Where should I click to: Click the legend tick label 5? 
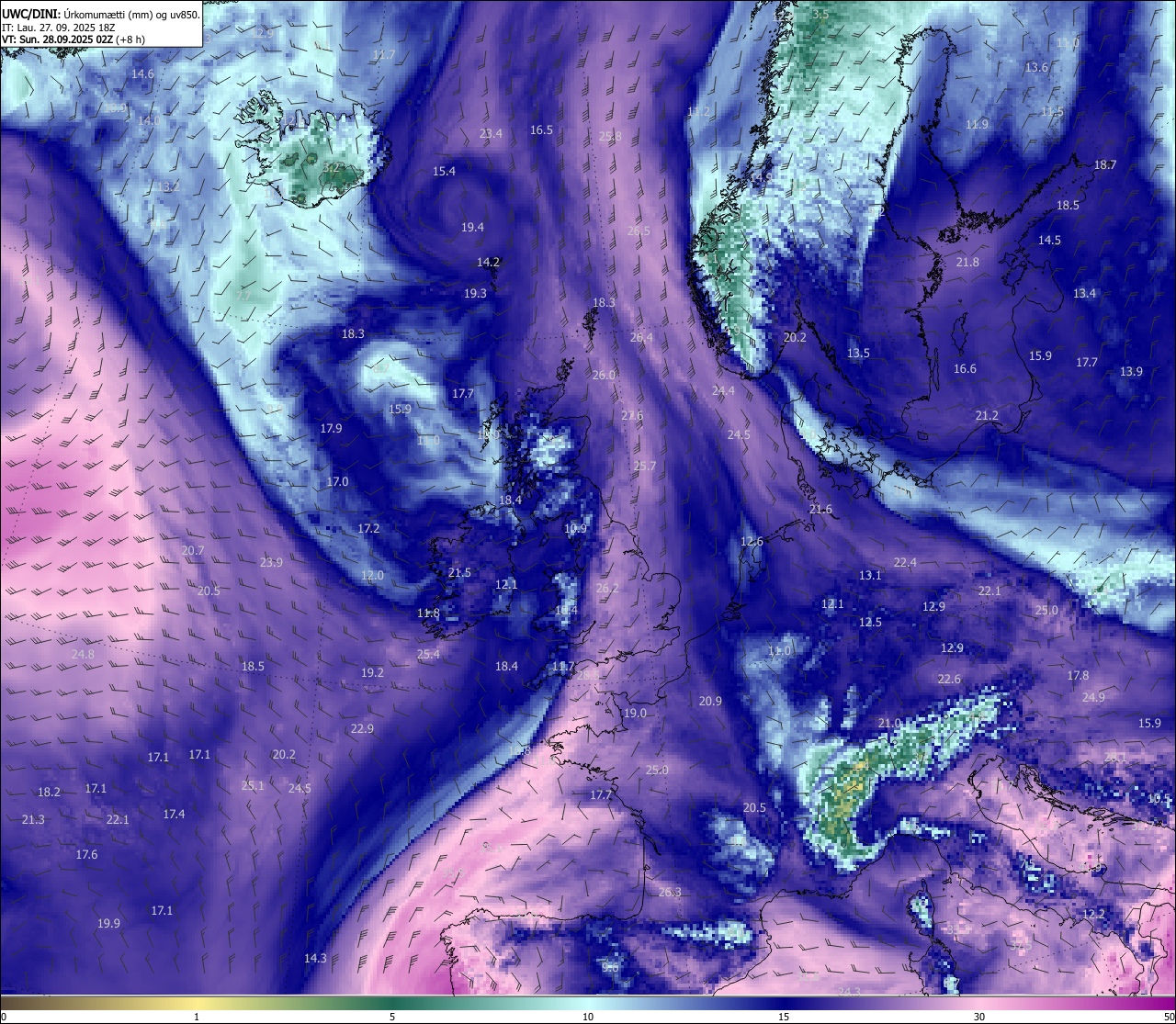pyautogui.click(x=392, y=1017)
